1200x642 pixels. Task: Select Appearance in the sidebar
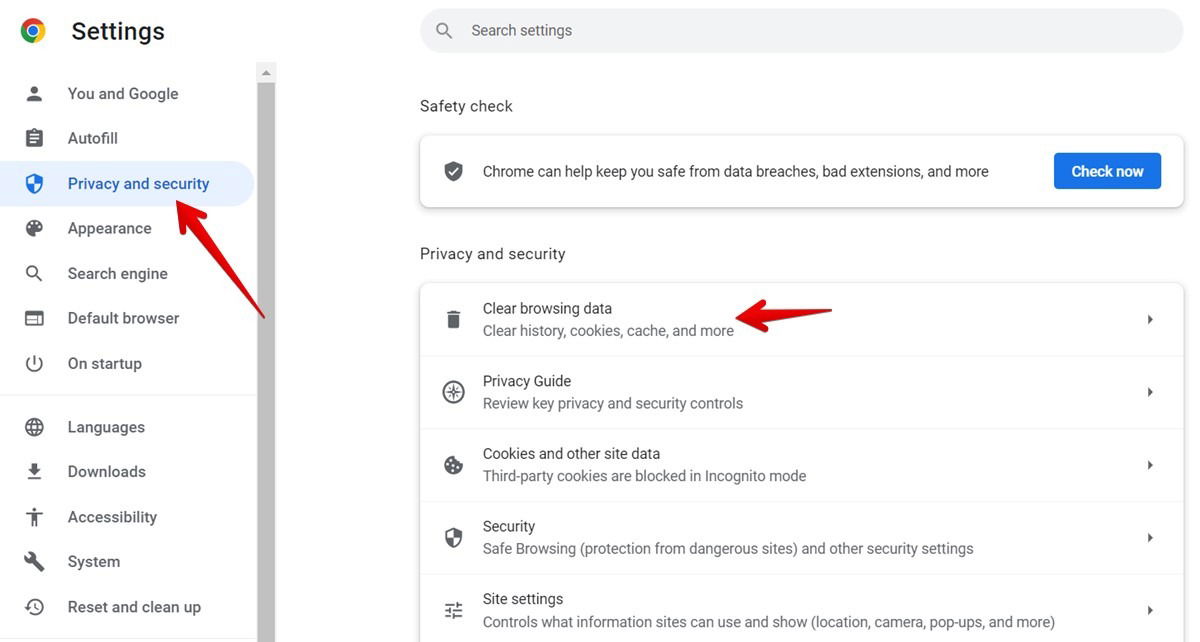coord(110,228)
